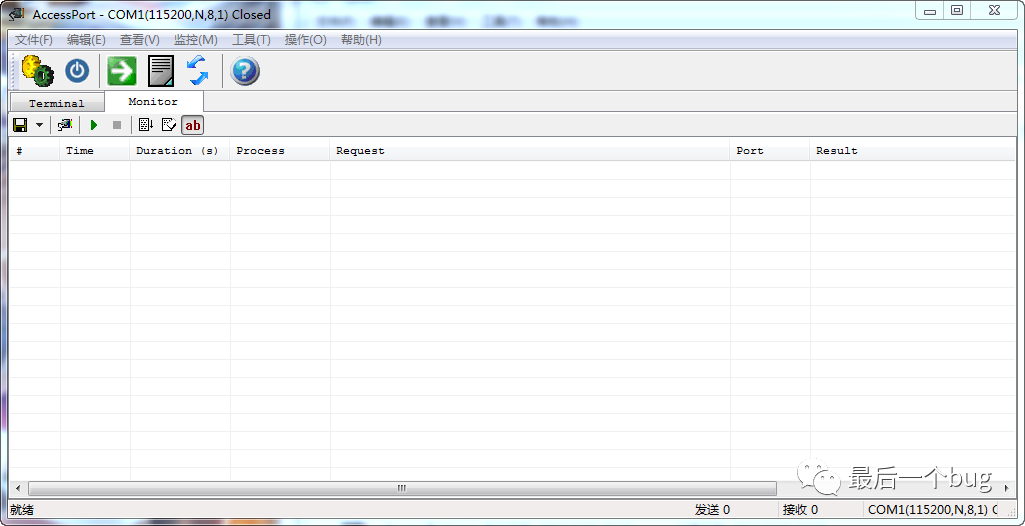Stop monitoring with the gray square button
Screen dimensions: 1025x526
pos(116,125)
